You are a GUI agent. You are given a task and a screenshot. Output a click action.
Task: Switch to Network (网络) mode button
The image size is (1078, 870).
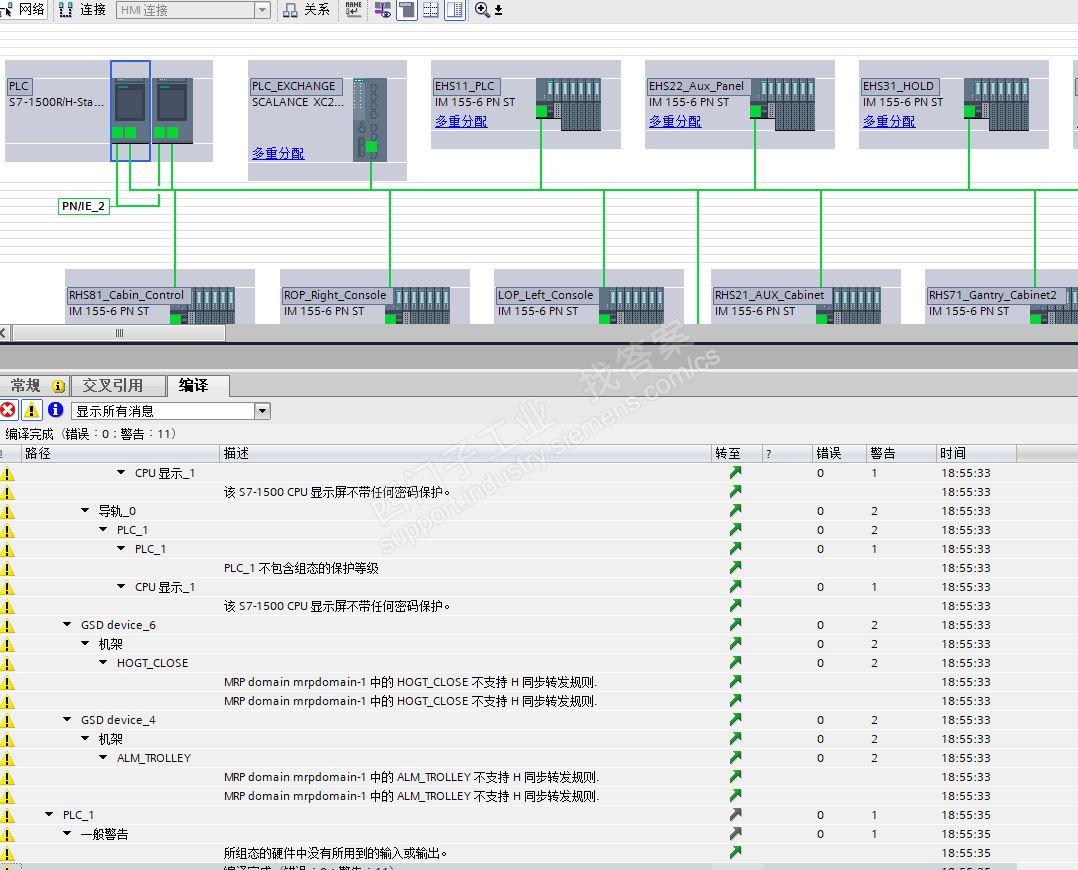tap(23, 10)
